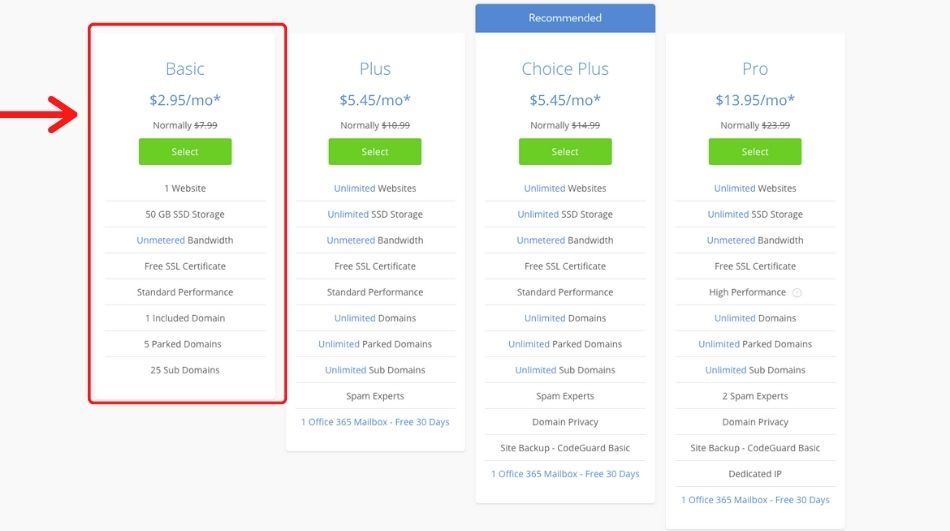Choose the Choice Plus plan Select button
The image size is (950, 531).
(565, 152)
